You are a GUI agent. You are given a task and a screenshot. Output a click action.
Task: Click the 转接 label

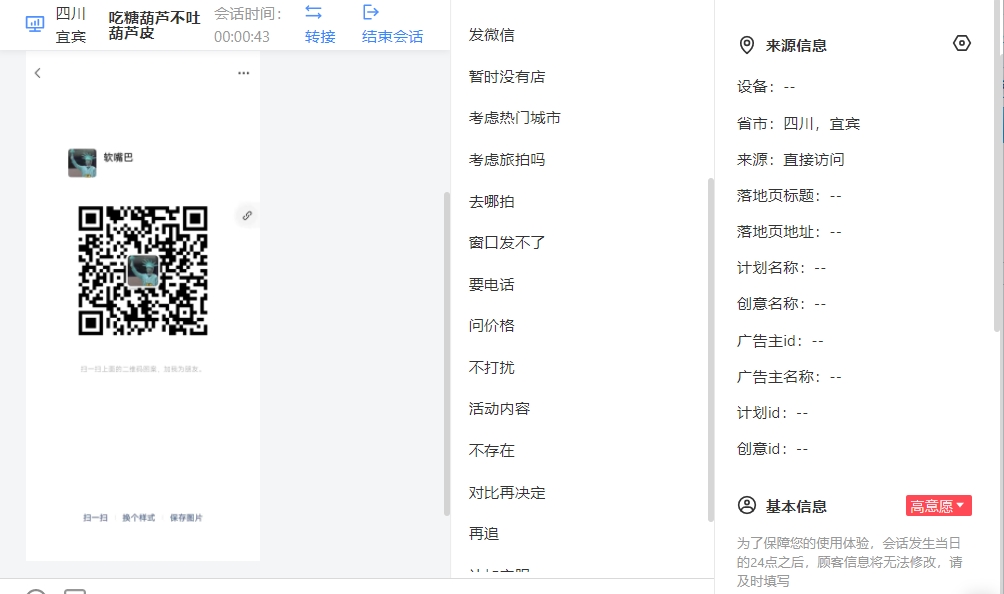pos(320,36)
